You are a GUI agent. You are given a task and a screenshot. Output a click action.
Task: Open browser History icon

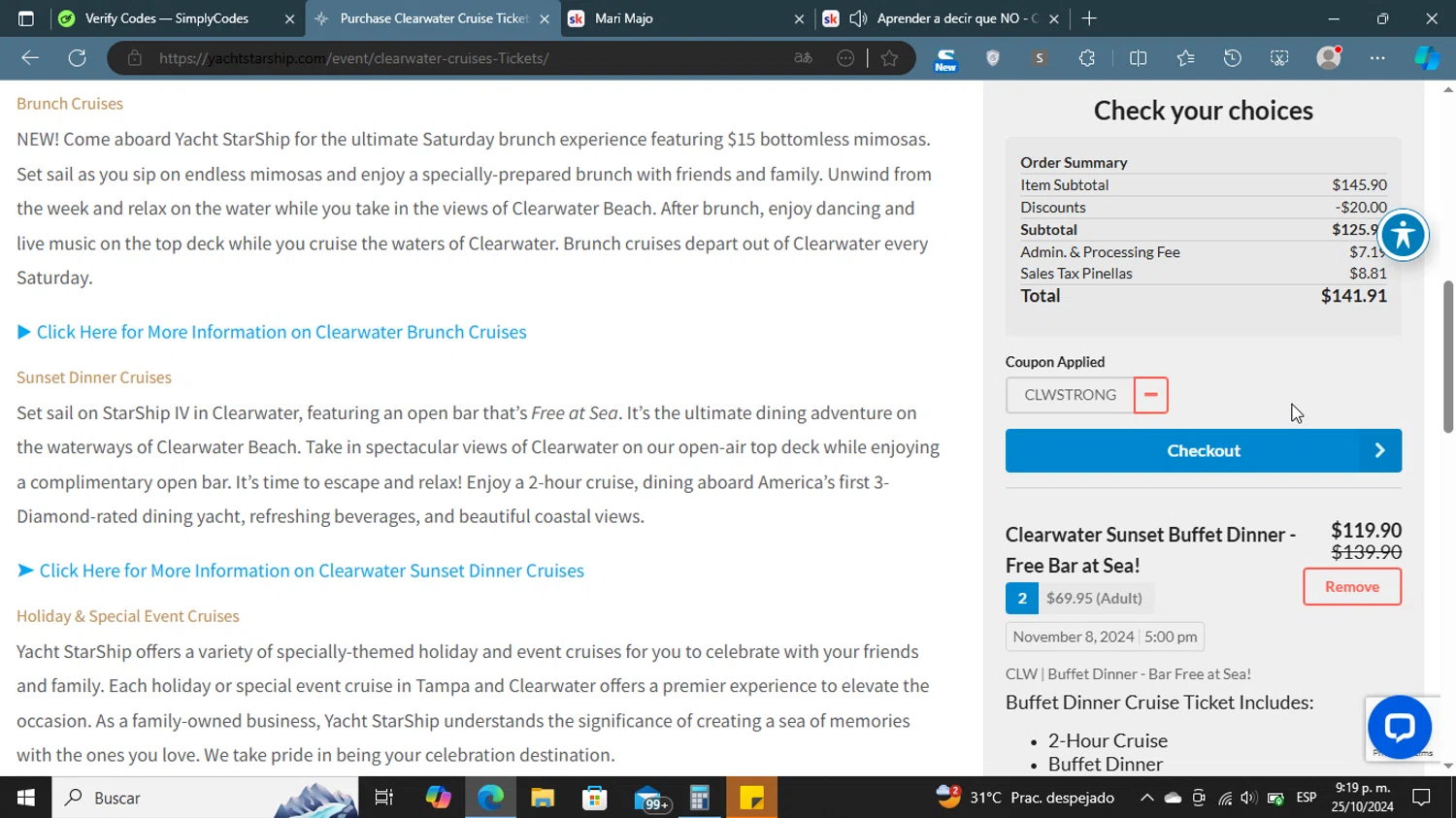[1232, 58]
